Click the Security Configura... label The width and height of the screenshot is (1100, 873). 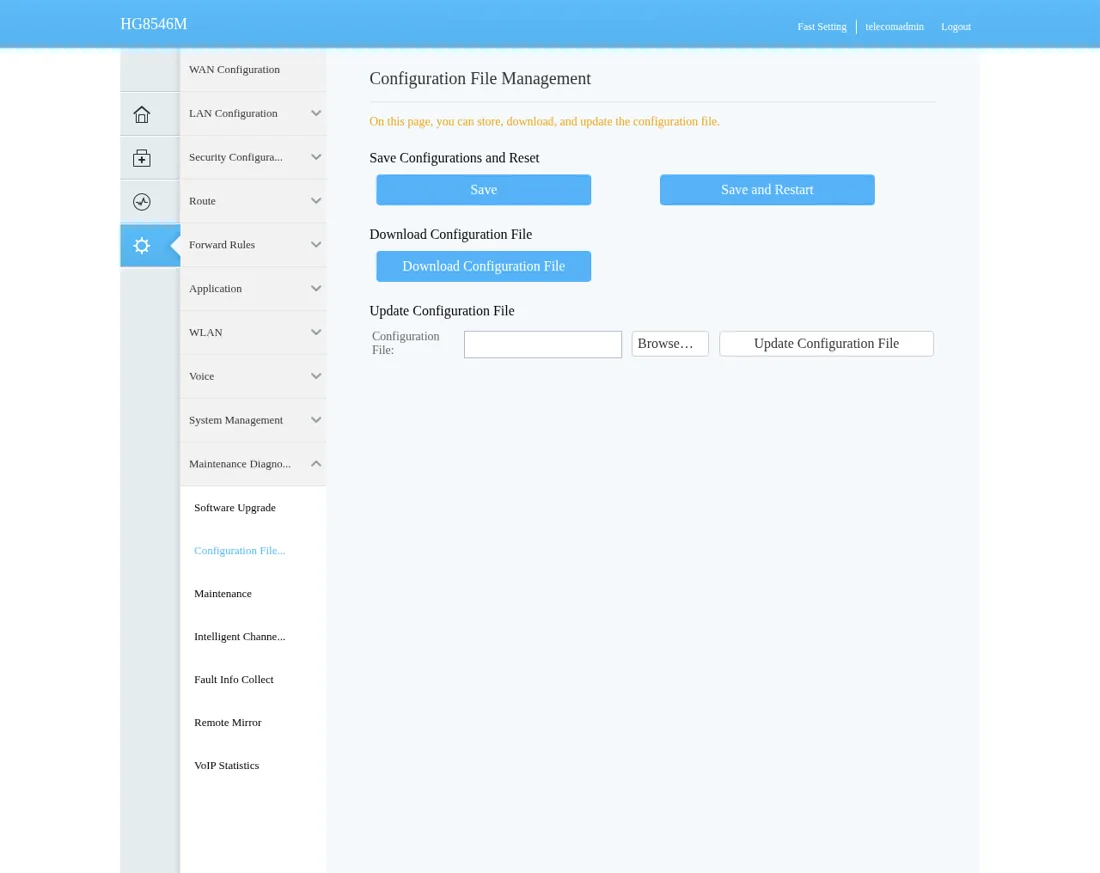(236, 157)
